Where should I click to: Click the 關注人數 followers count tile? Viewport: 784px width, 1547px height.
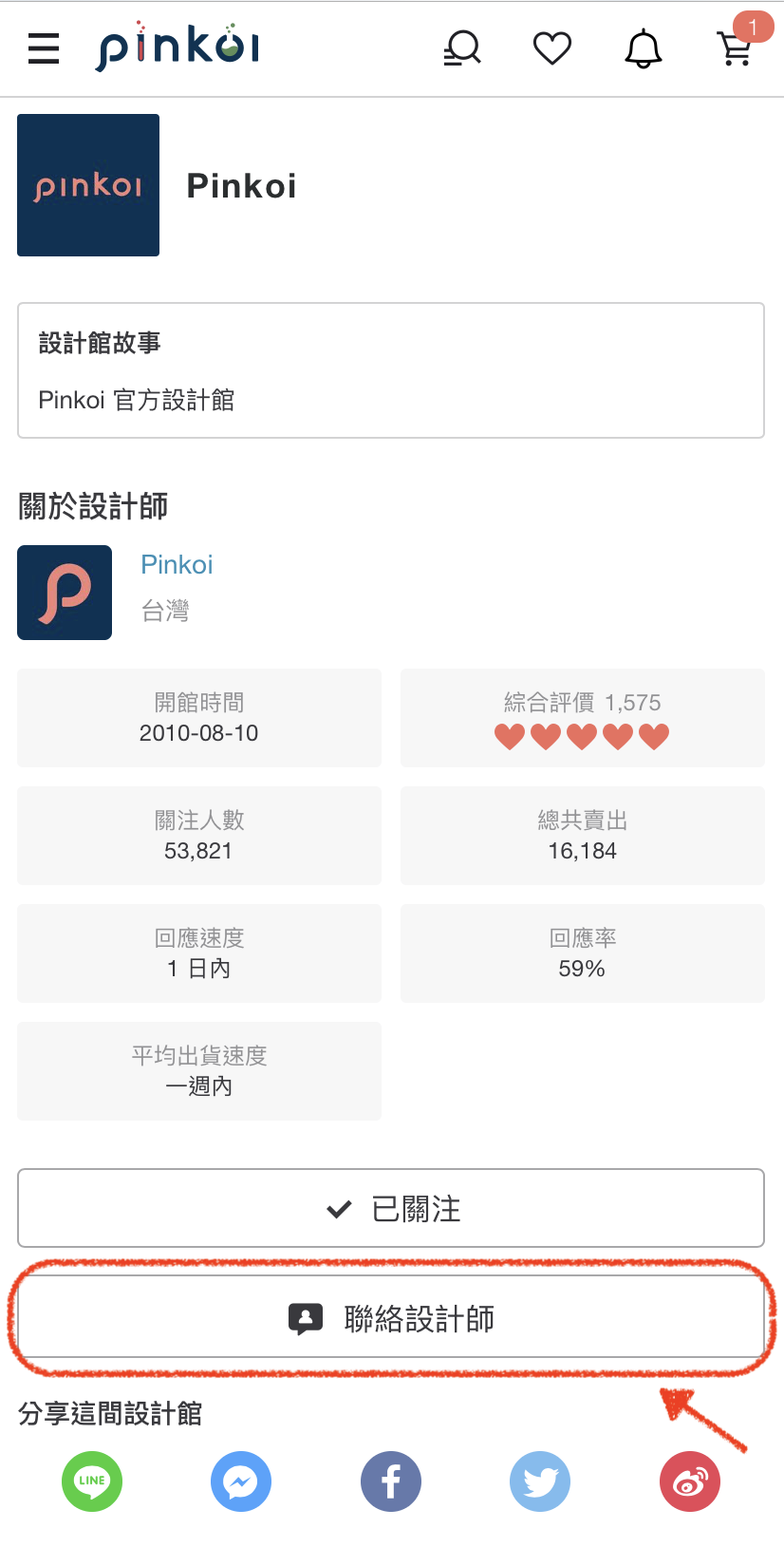point(199,836)
